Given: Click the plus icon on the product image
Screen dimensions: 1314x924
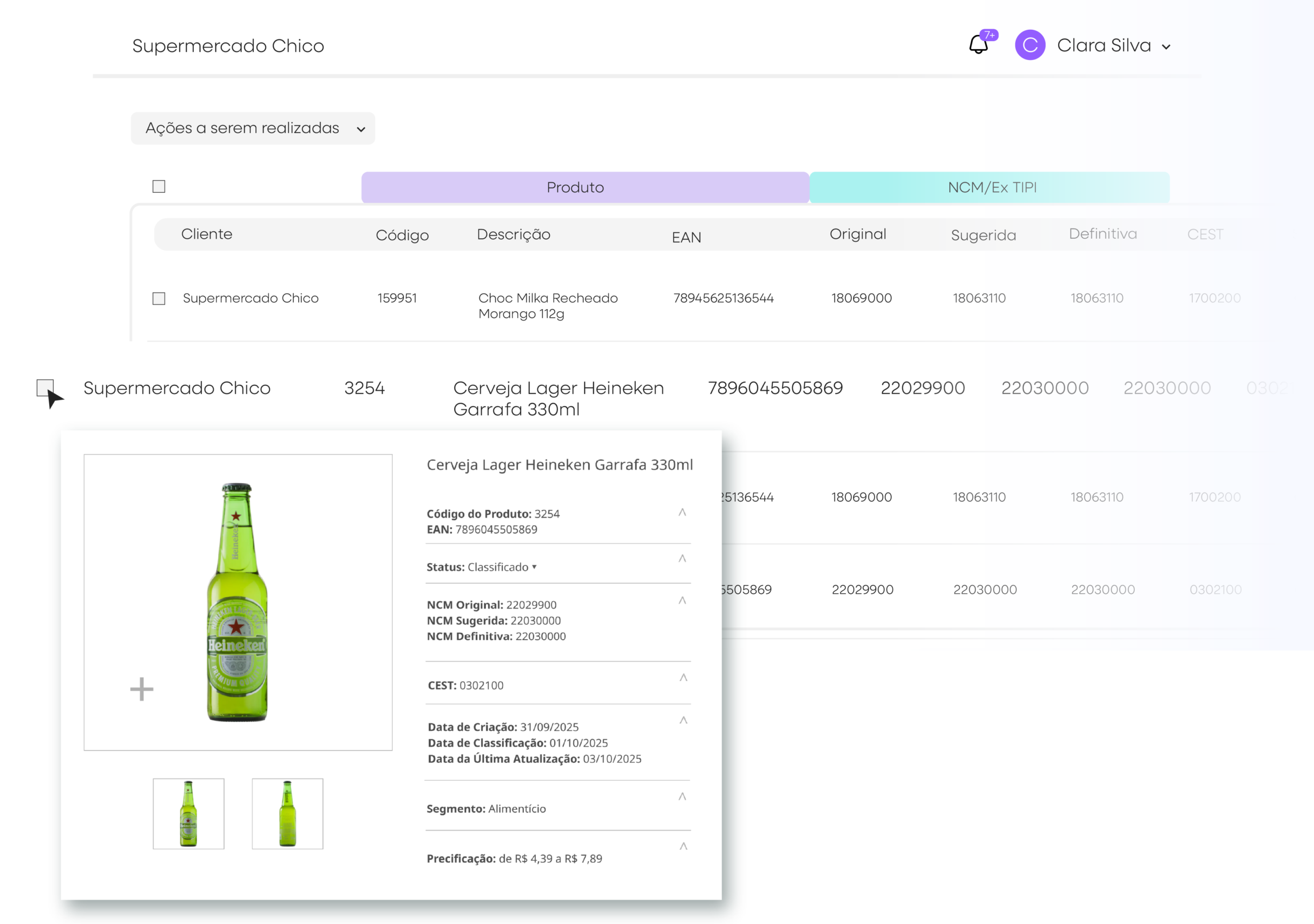Looking at the screenshot, I should [141, 689].
